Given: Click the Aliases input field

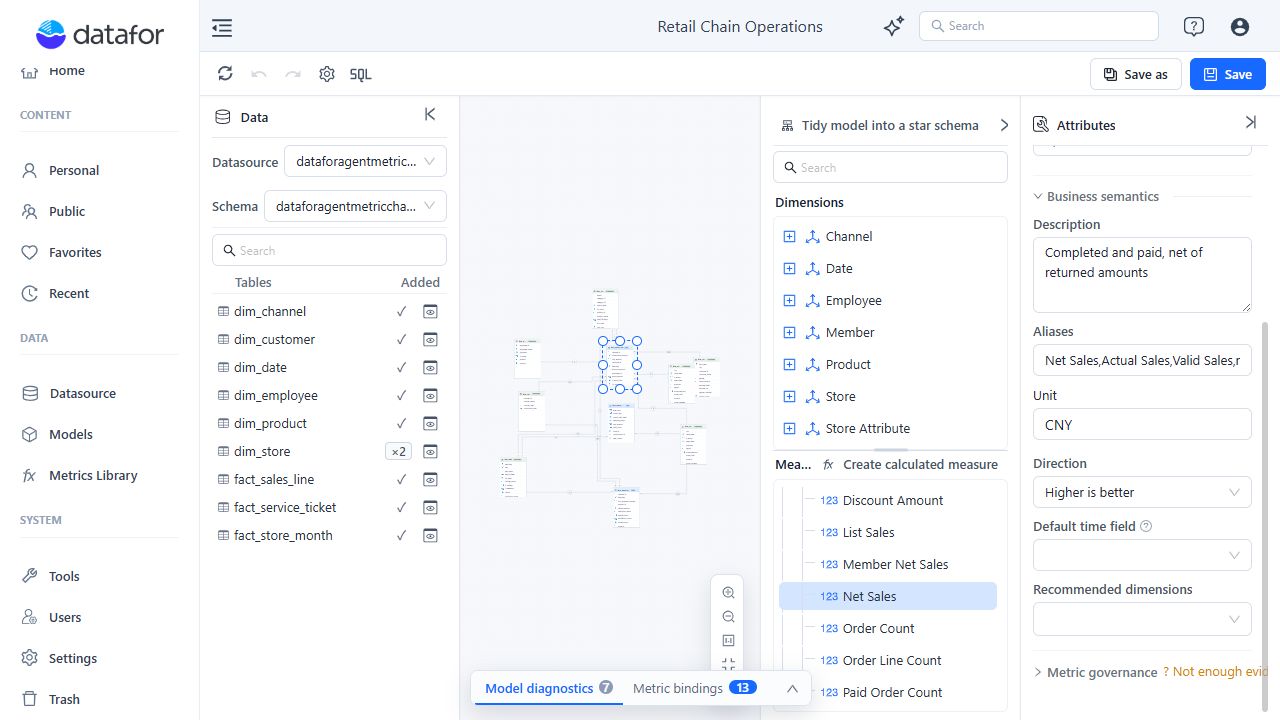Looking at the screenshot, I should tap(1142, 360).
